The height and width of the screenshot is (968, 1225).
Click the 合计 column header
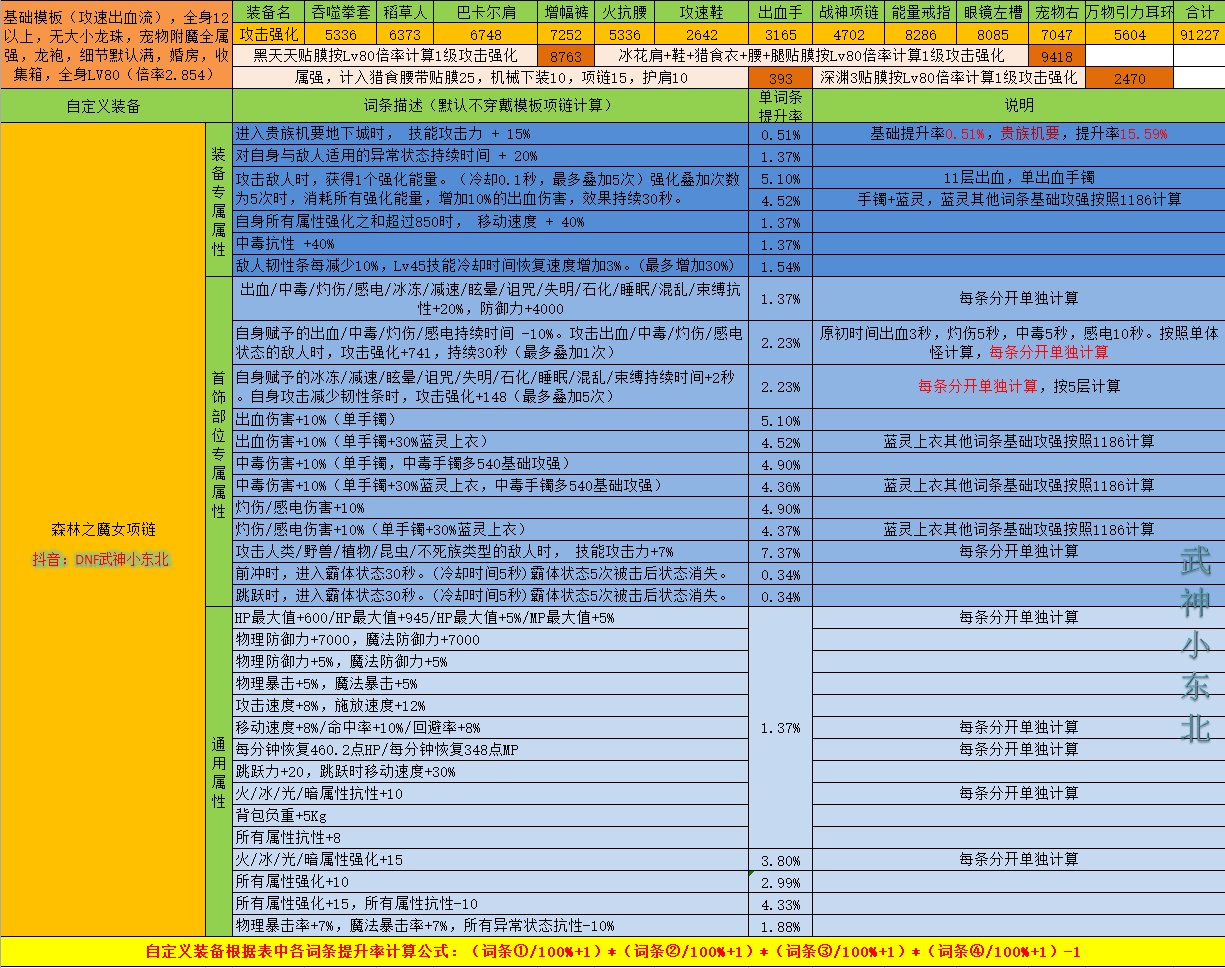pyautogui.click(x=1199, y=12)
